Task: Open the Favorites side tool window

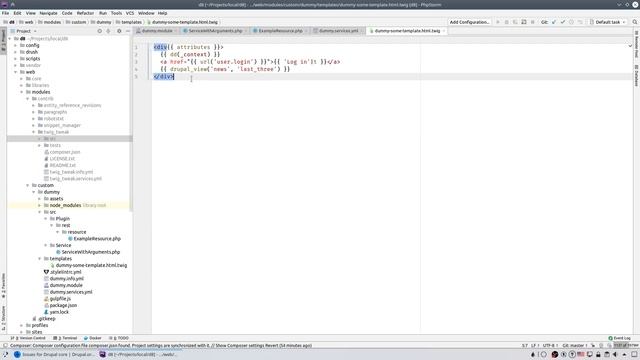Action: (3, 286)
